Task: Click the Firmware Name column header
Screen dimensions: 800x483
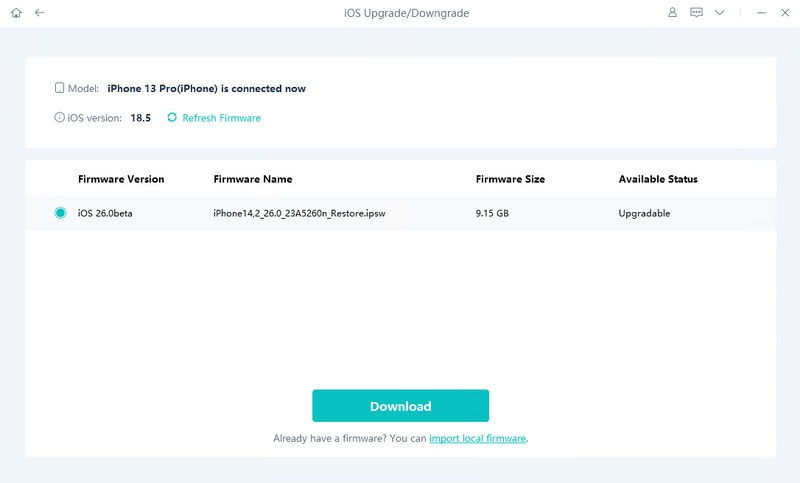Action: pyautogui.click(x=253, y=179)
